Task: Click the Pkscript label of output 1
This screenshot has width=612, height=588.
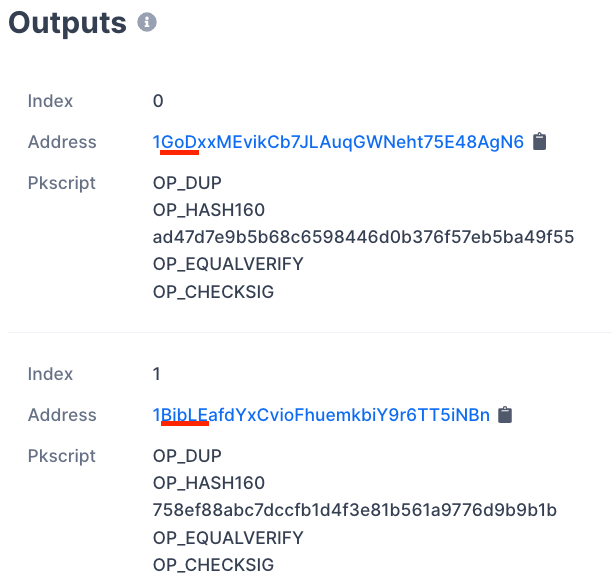Action: click(62, 456)
